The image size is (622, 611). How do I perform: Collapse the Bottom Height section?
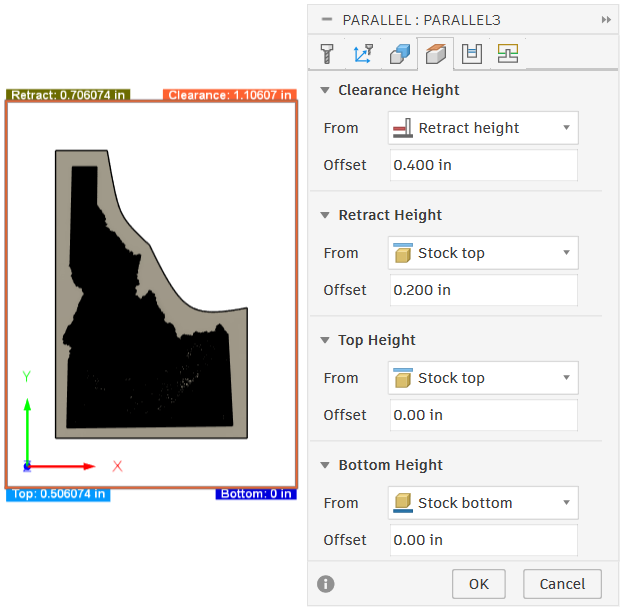[325, 465]
